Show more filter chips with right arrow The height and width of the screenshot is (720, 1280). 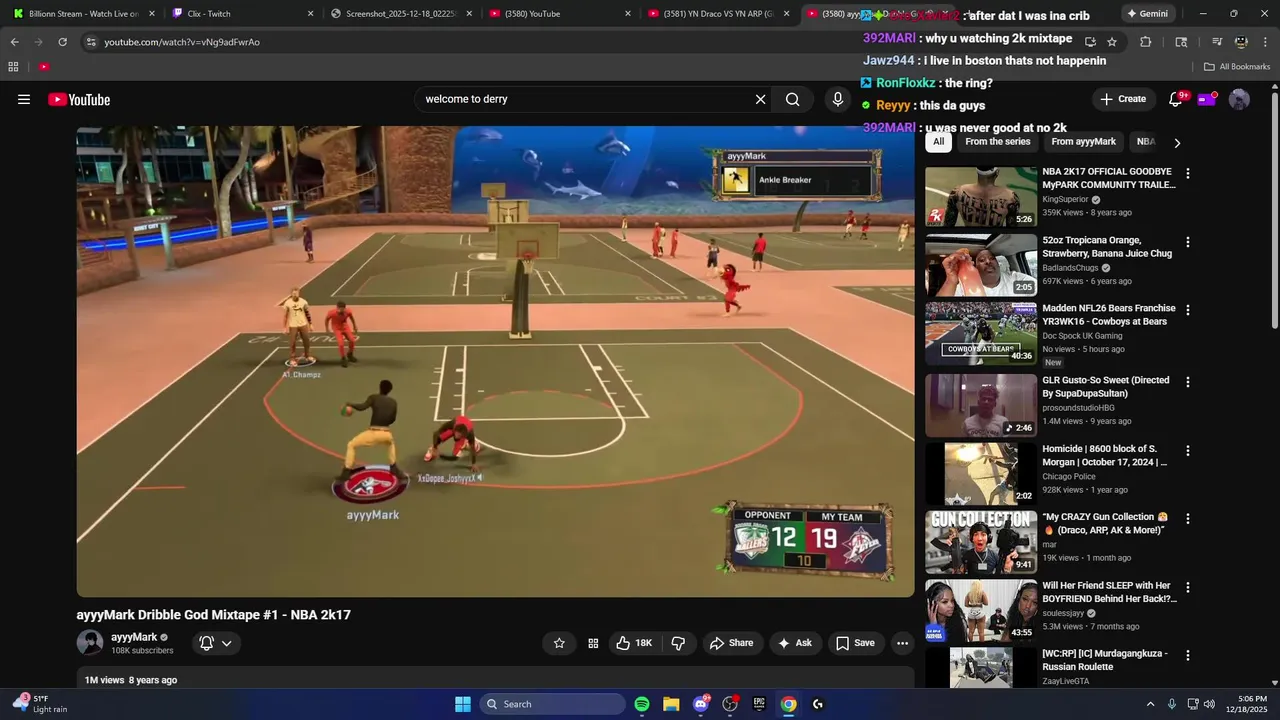tap(1177, 143)
